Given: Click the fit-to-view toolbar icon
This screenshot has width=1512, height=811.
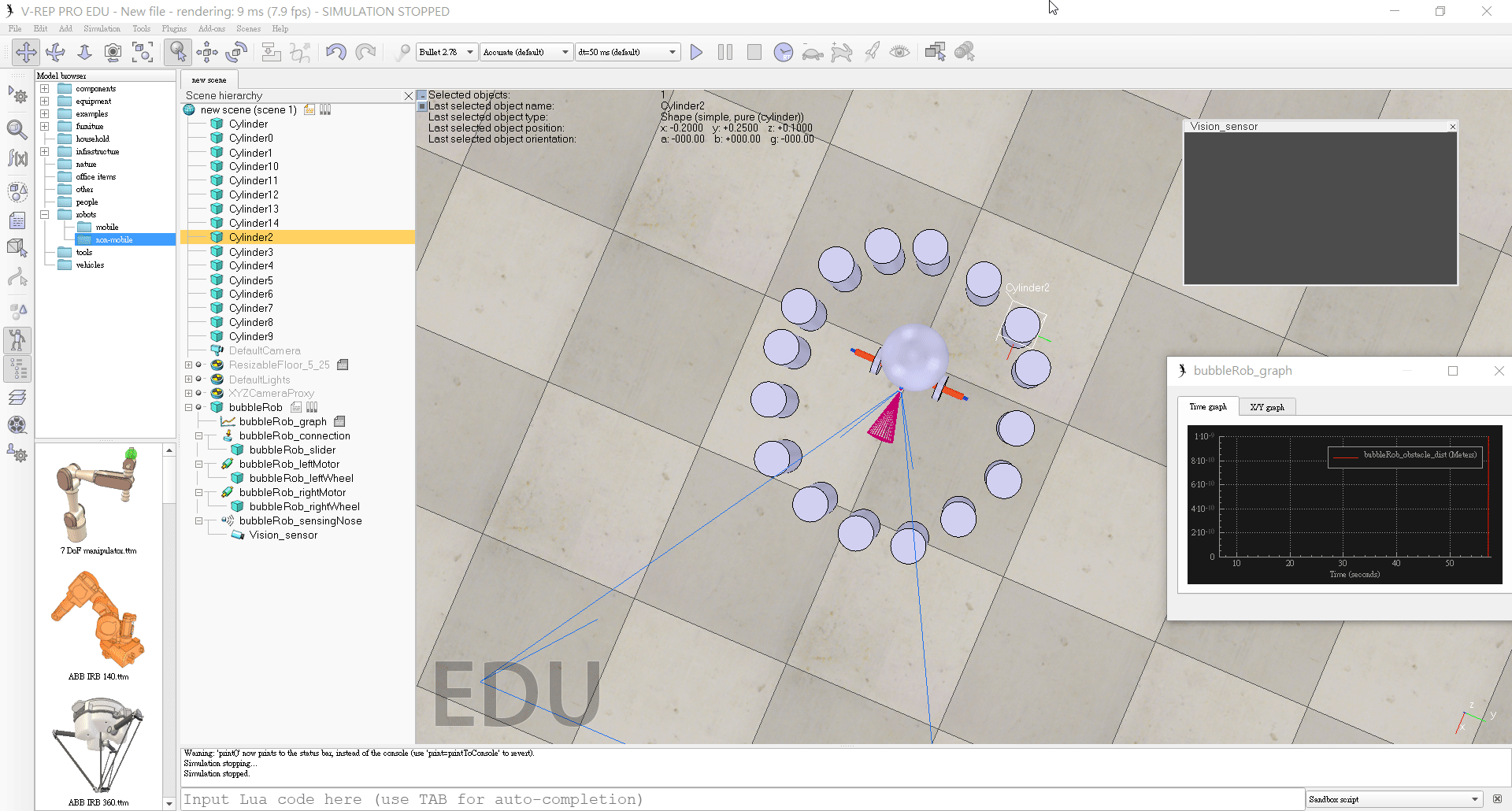Looking at the screenshot, I should click(143, 53).
